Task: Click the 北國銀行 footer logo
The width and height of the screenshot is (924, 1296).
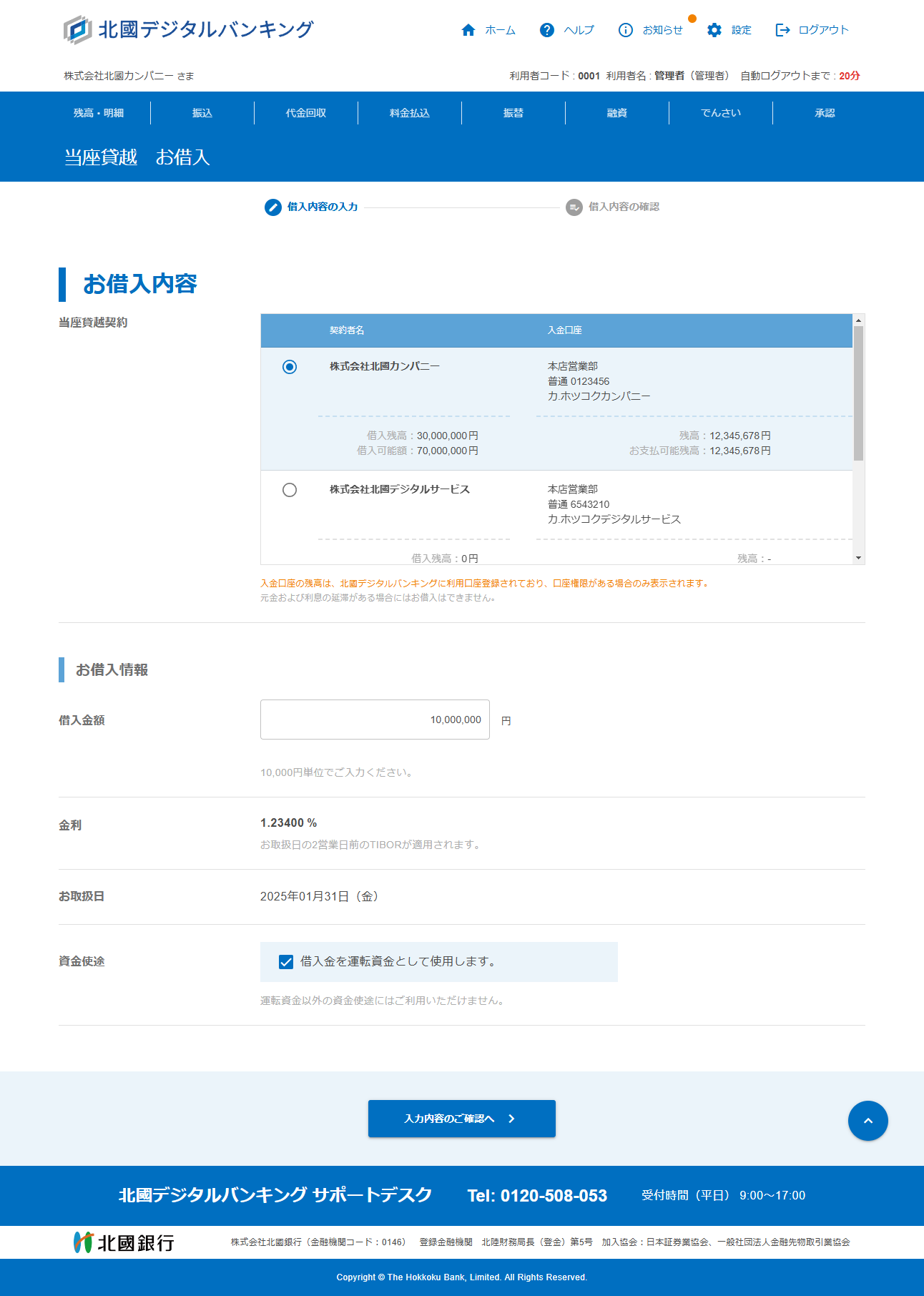Action: tap(124, 1242)
